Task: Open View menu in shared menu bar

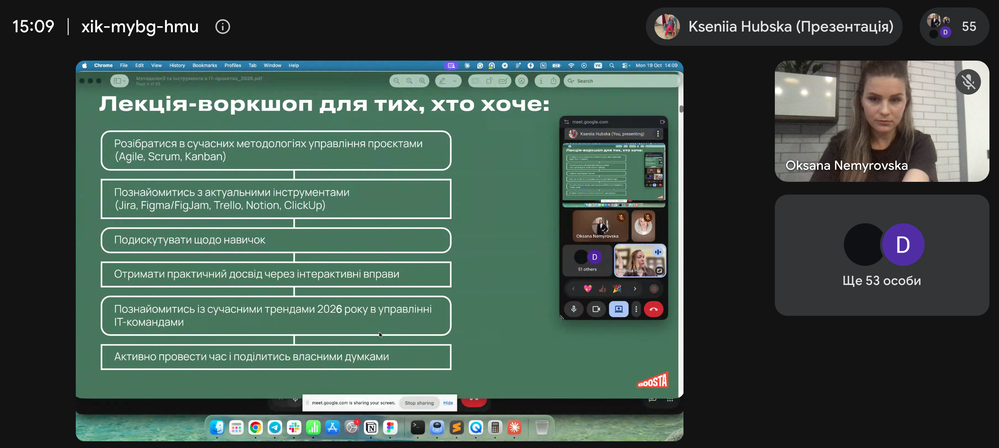Action: coord(156,65)
